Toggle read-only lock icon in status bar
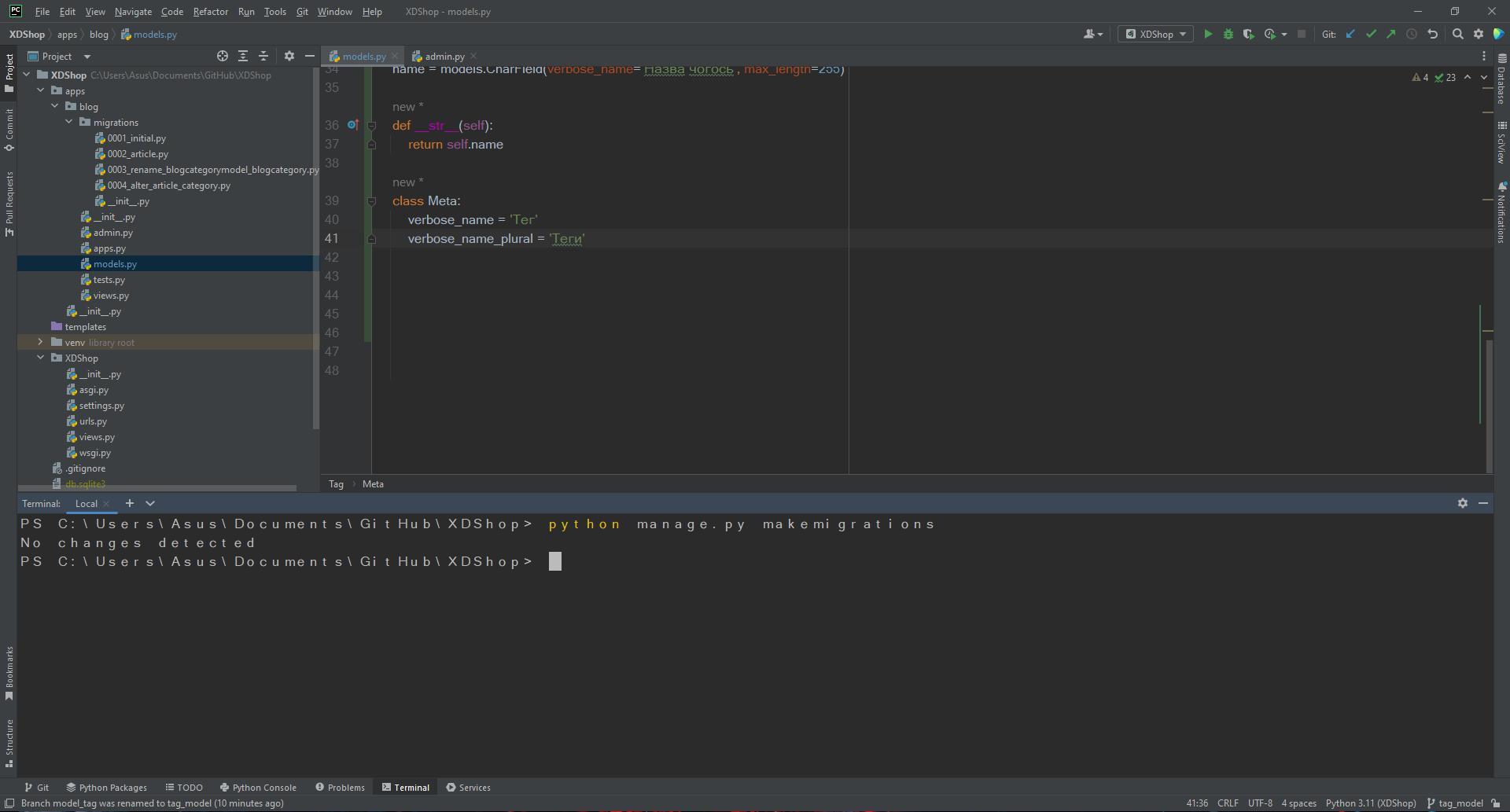 [1495, 803]
